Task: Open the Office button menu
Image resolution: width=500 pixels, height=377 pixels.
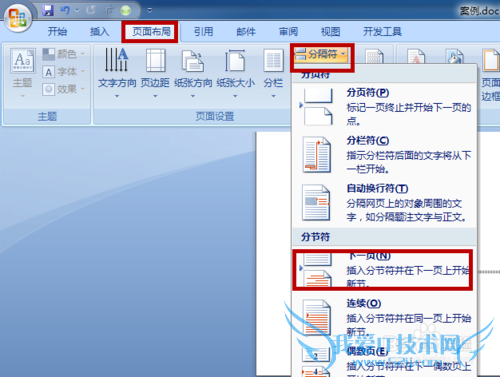Action: point(18,18)
